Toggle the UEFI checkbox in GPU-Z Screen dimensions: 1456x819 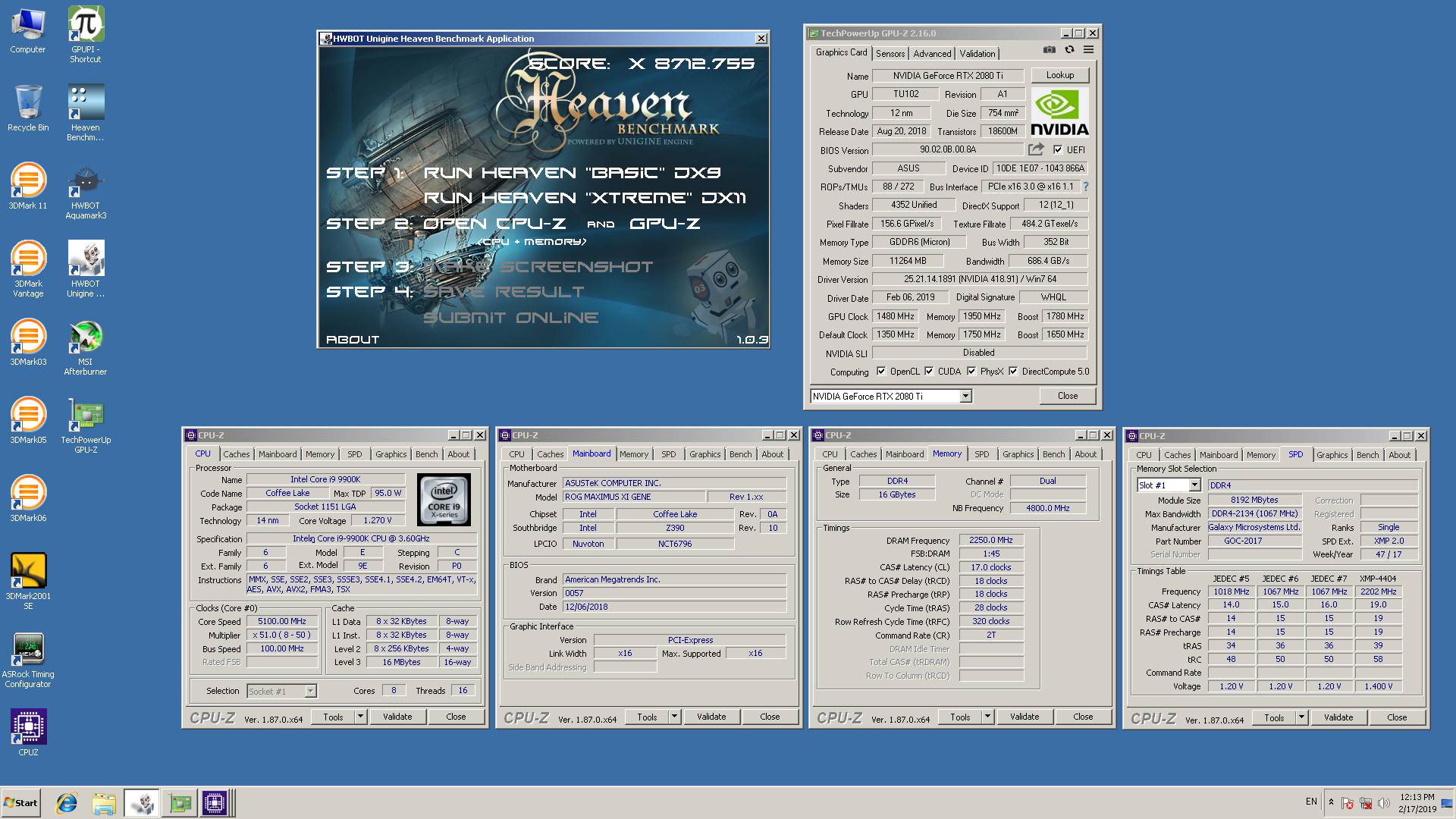coord(1058,149)
